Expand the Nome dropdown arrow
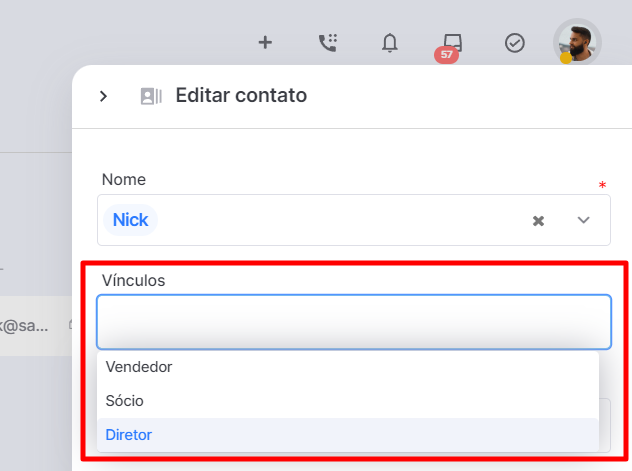 [583, 220]
